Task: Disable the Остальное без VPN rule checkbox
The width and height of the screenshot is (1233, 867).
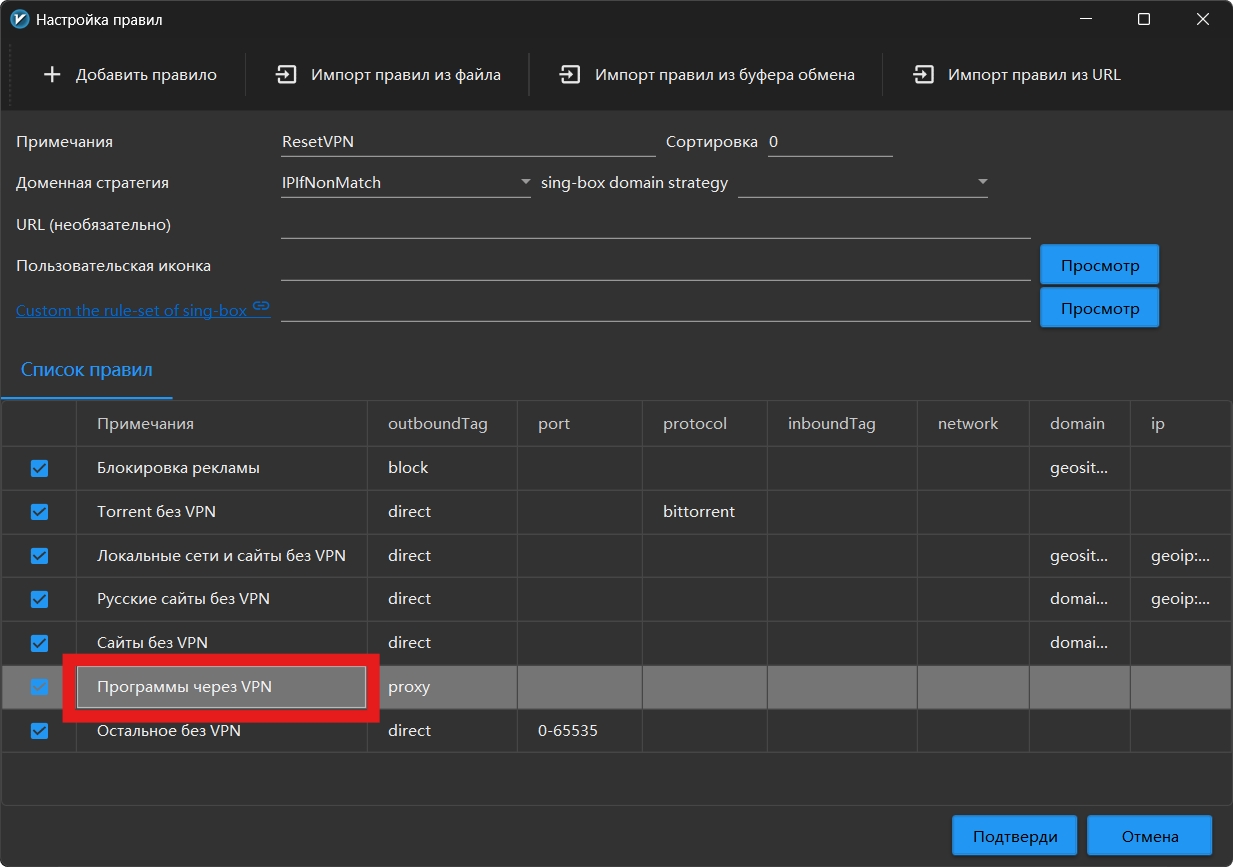Action: (x=39, y=731)
